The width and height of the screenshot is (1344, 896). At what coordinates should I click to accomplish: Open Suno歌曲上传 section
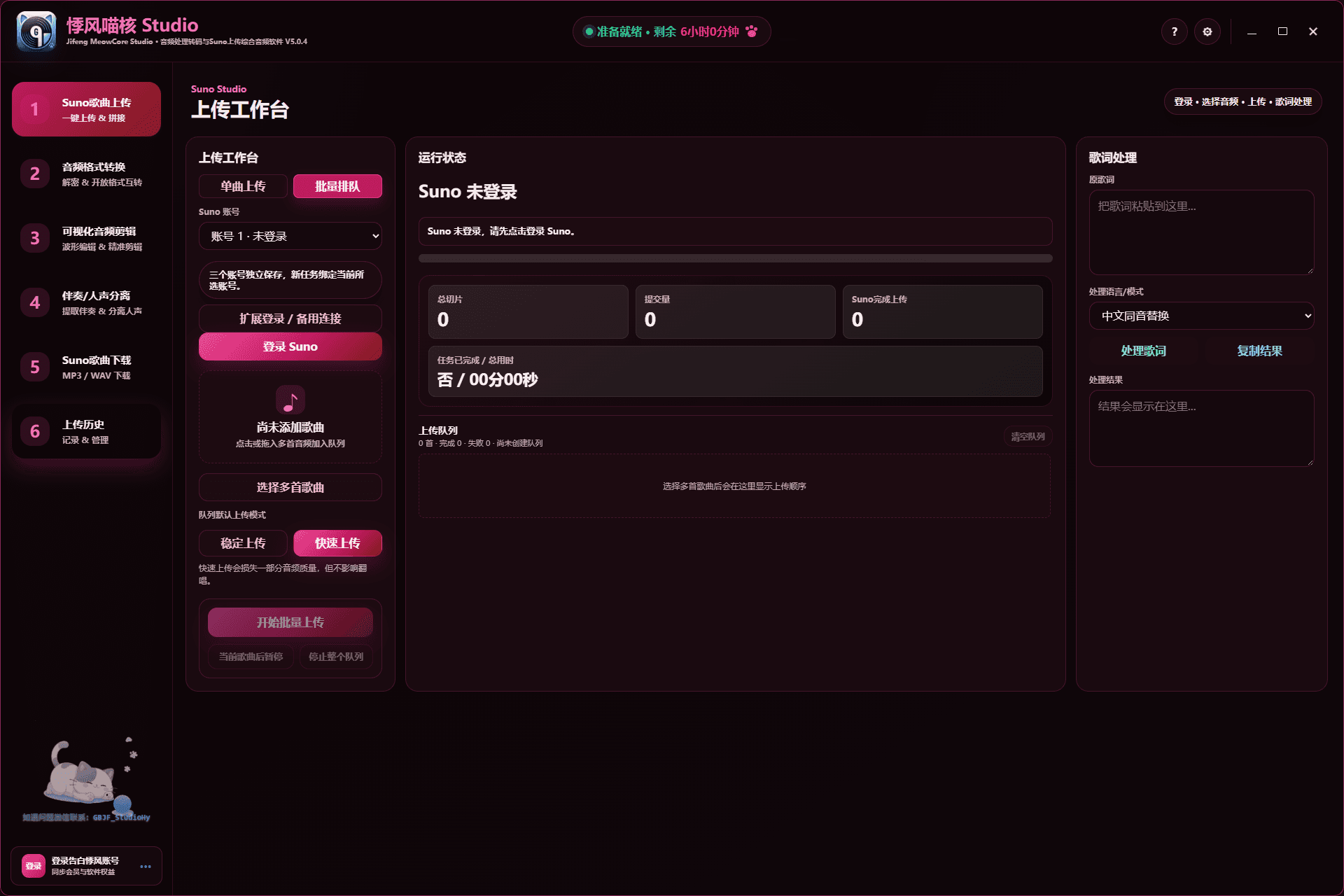click(x=86, y=109)
